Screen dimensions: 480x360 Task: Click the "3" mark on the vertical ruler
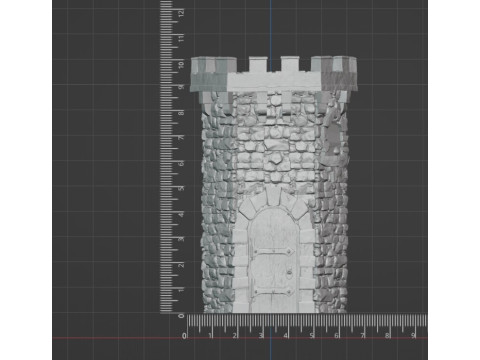pyautogui.click(x=181, y=239)
